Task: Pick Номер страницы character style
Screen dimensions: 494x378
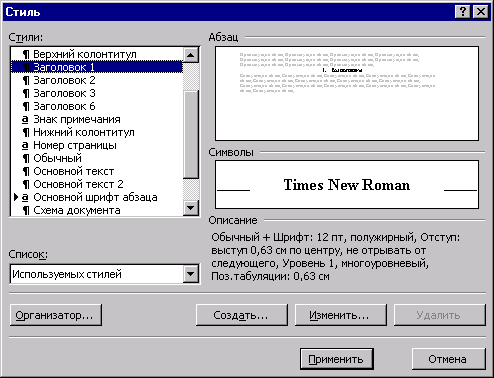Action: click(x=97, y=145)
